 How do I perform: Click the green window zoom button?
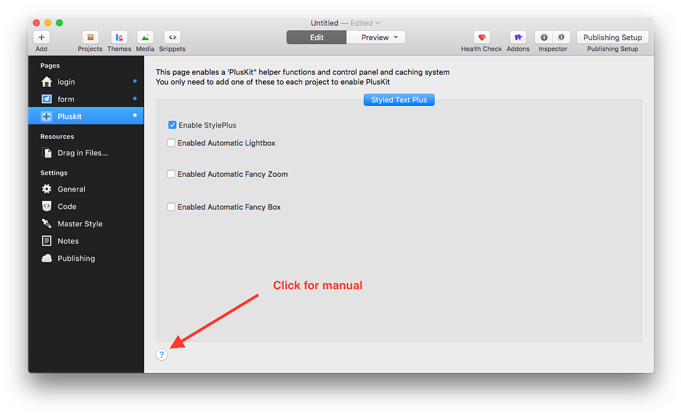click(60, 23)
